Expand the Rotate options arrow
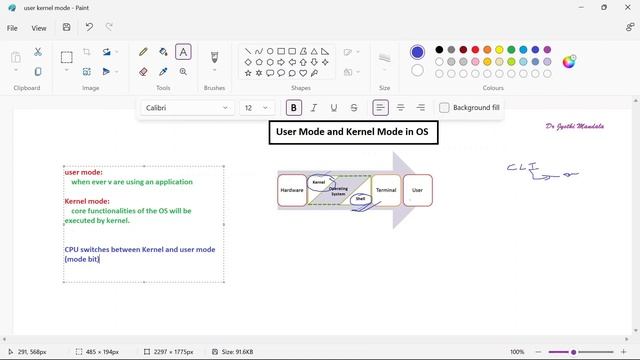The height and width of the screenshot is (360, 640). coord(116,52)
